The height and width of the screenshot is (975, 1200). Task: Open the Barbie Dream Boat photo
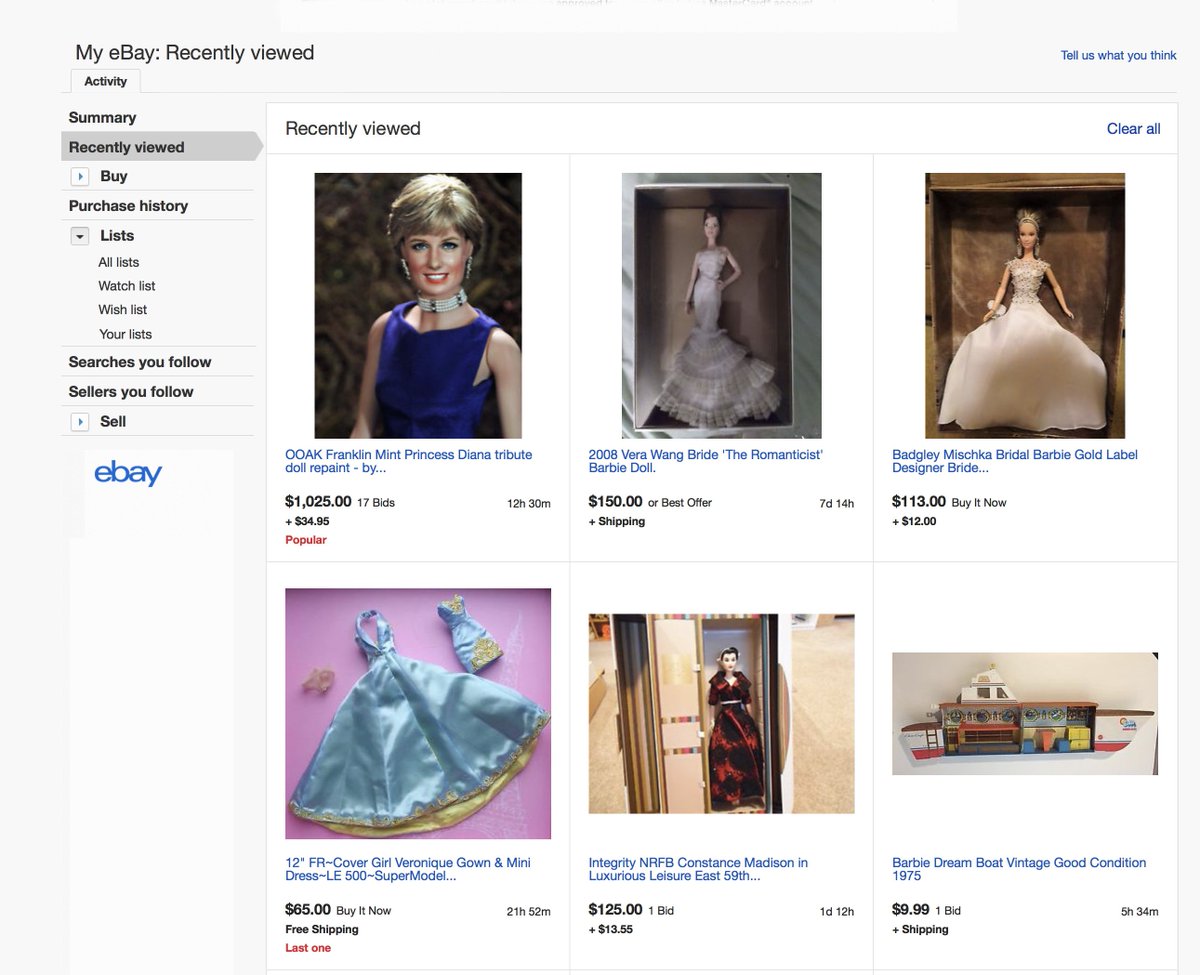1025,714
